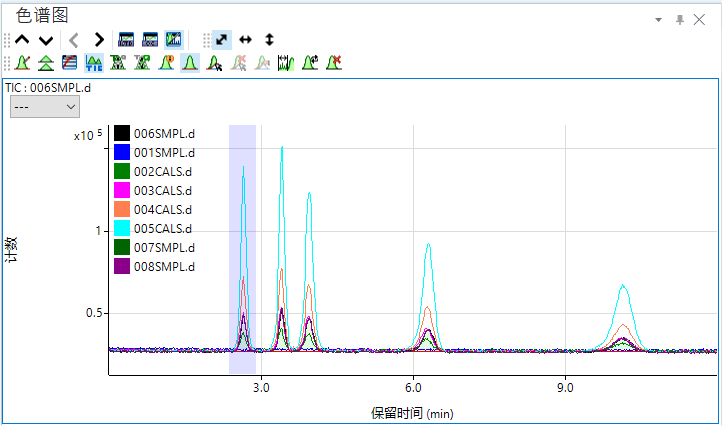Click the shaded selected peak region near 2.6 min
The image size is (722, 426).
click(x=243, y=249)
